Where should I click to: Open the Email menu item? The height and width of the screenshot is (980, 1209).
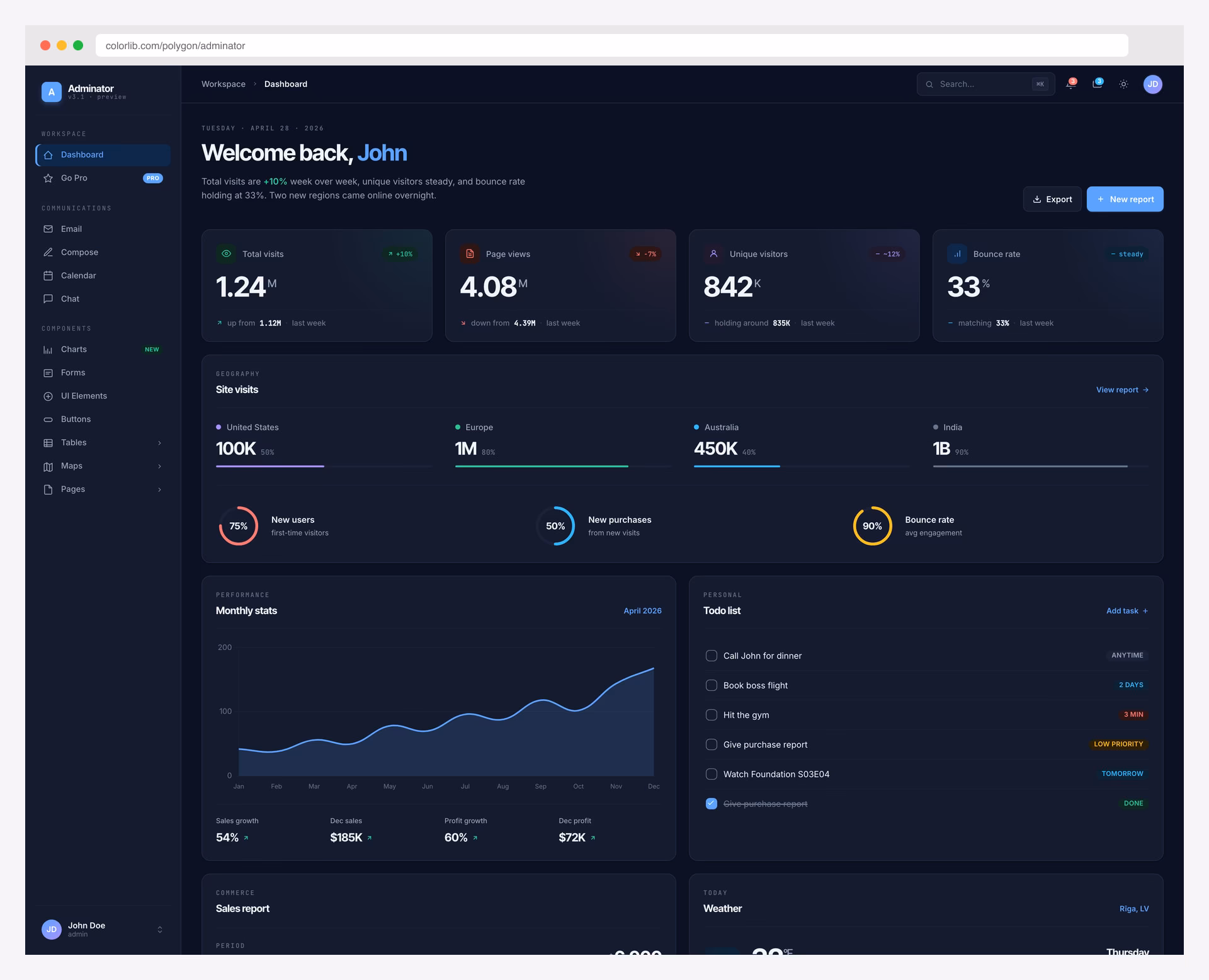pos(103,229)
